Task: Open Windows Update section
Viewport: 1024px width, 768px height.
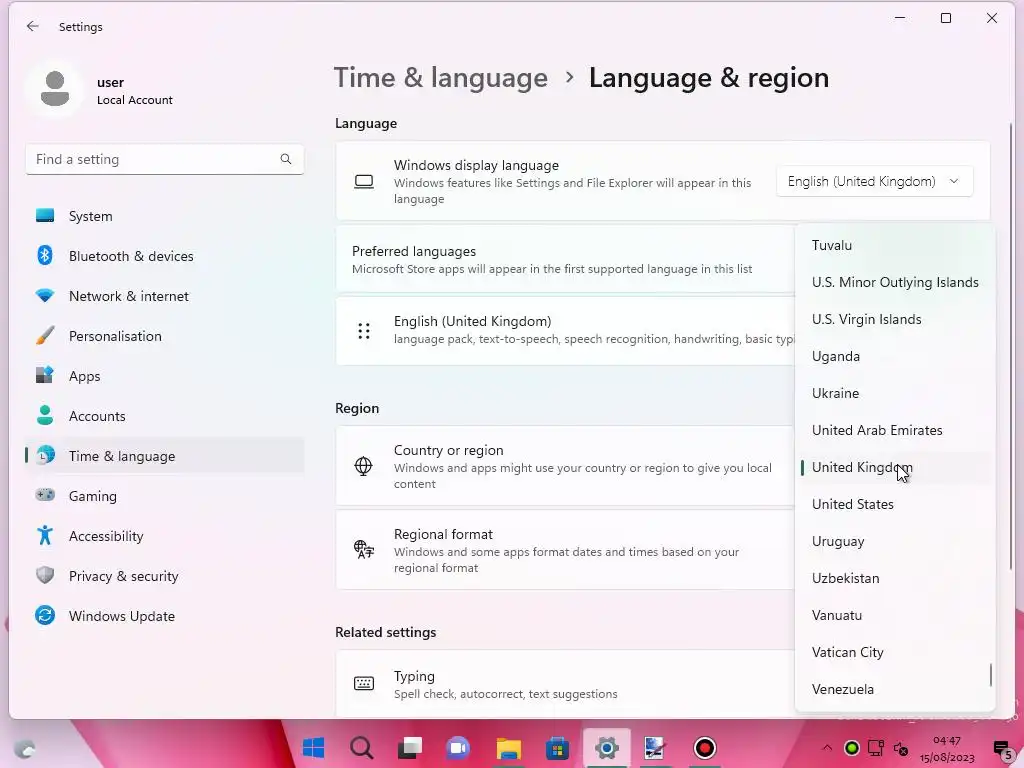Action: point(165,616)
